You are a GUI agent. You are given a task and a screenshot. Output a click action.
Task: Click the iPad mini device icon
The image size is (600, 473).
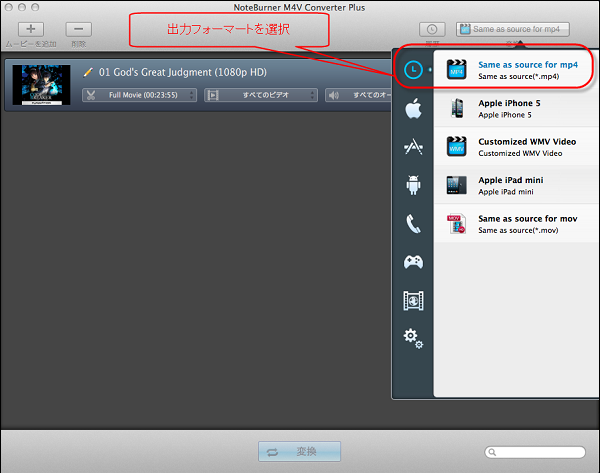pos(457,185)
